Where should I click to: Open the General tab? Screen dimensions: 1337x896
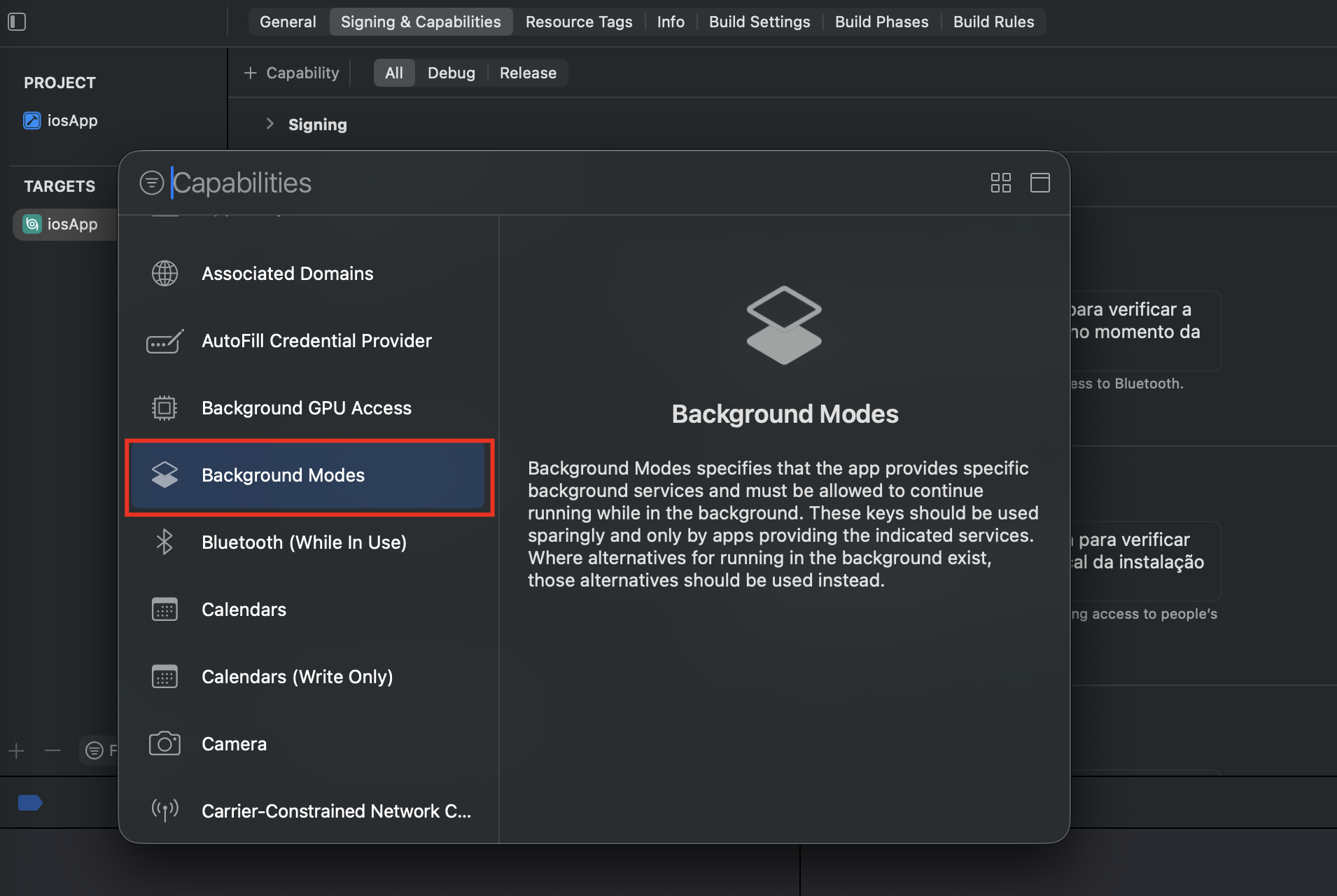(288, 22)
